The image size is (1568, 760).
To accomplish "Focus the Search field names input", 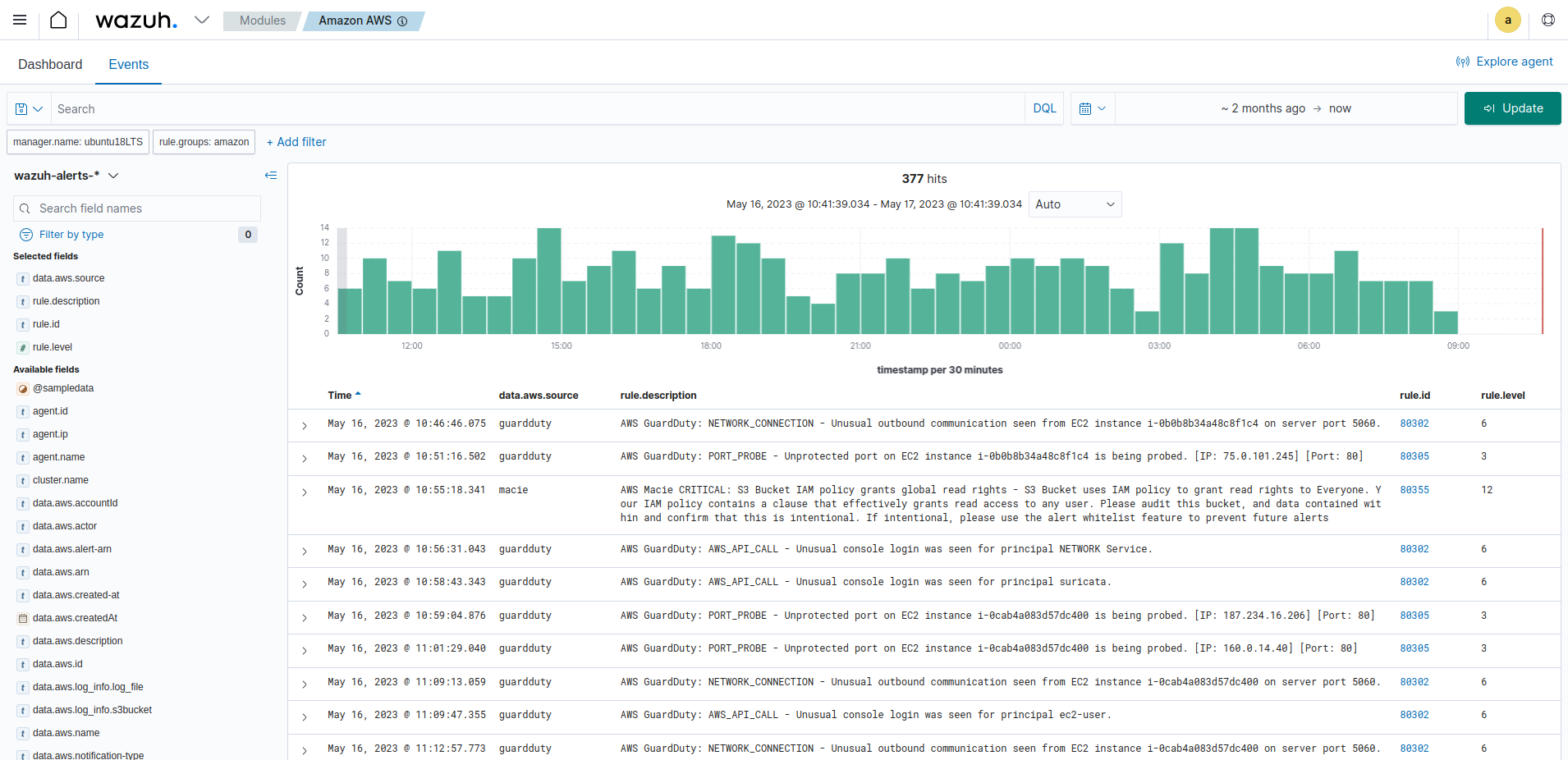I will coord(137,208).
